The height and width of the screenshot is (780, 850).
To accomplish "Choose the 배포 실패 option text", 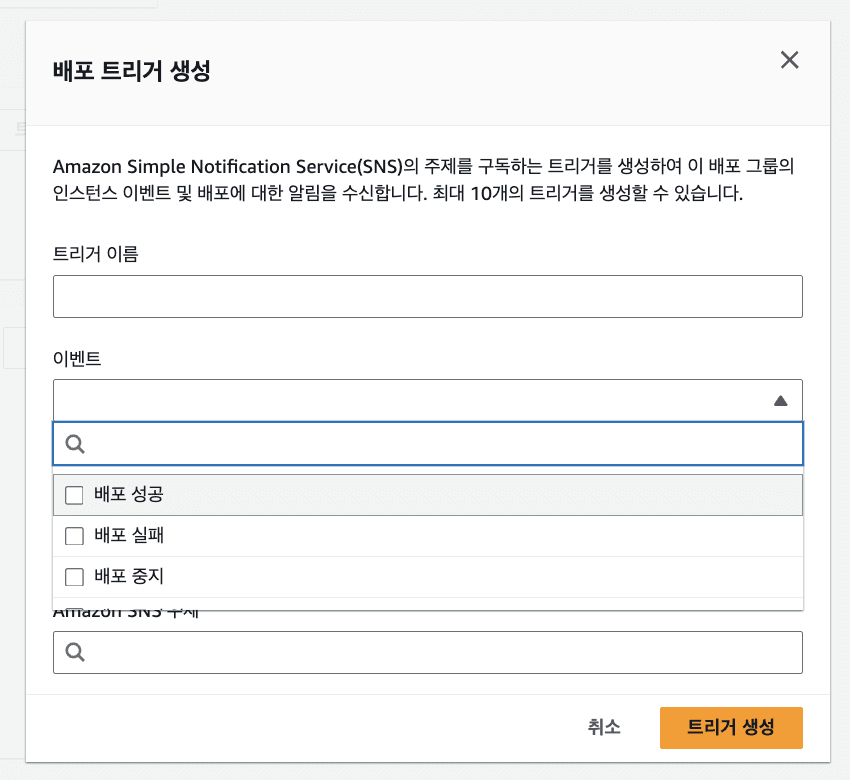I will coord(129,536).
